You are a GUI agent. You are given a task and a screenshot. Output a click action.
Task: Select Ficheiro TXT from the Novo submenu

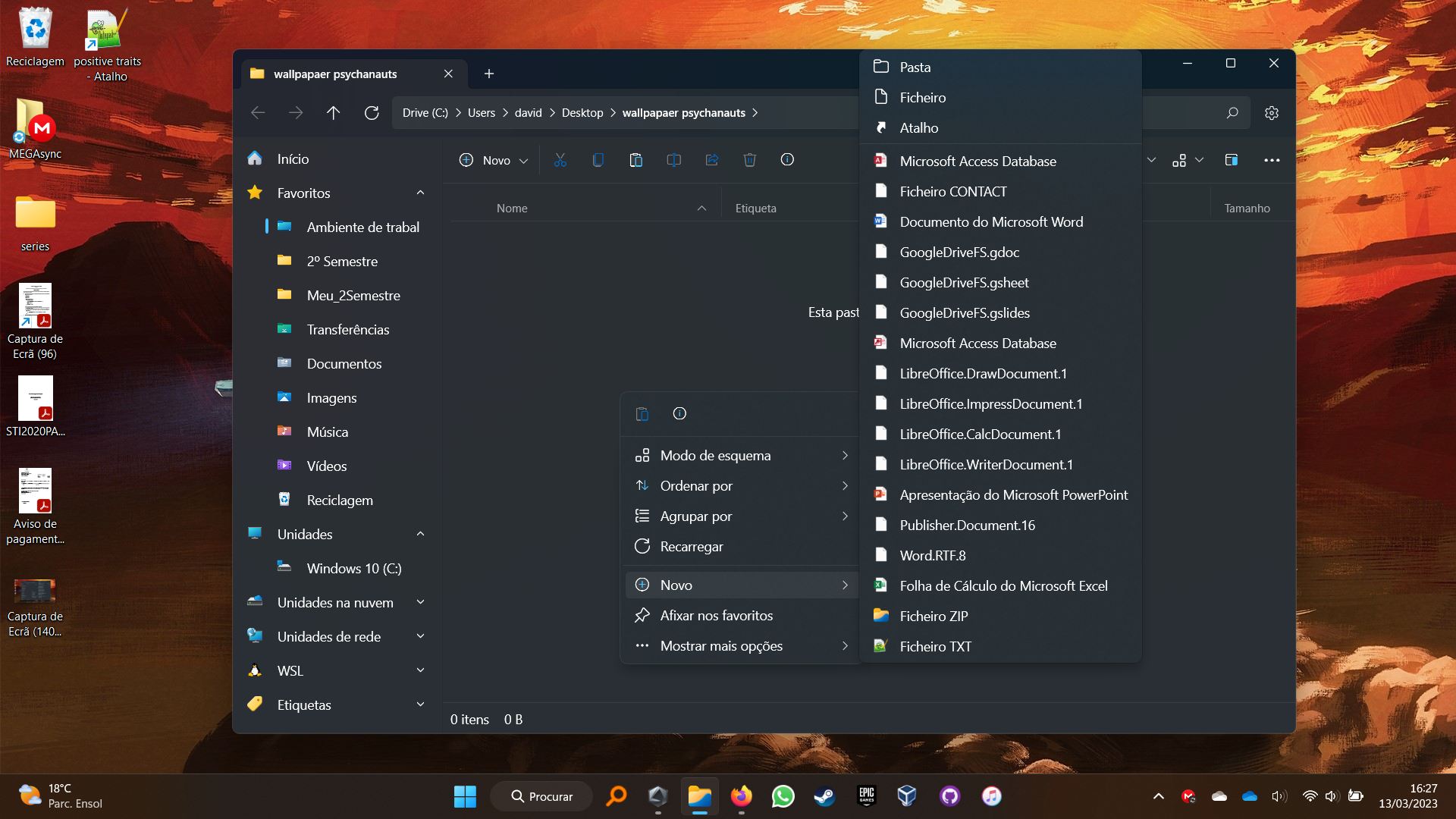934,646
